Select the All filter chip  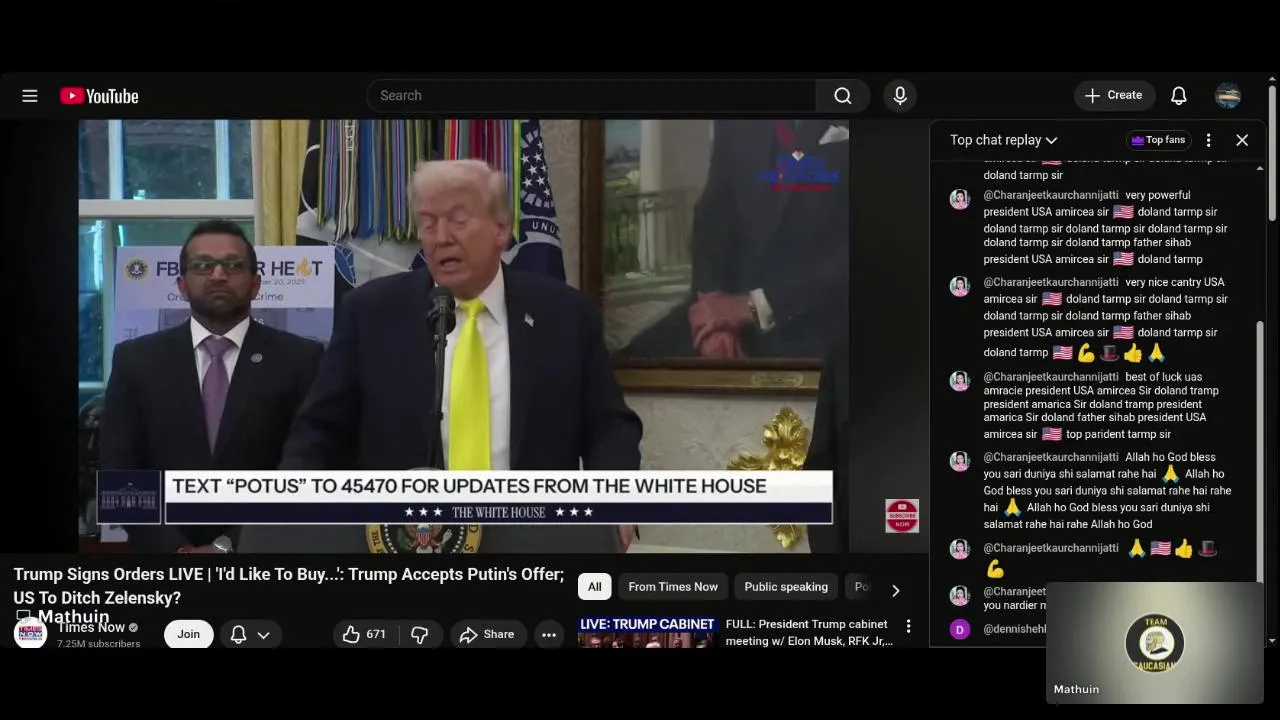[x=595, y=587]
